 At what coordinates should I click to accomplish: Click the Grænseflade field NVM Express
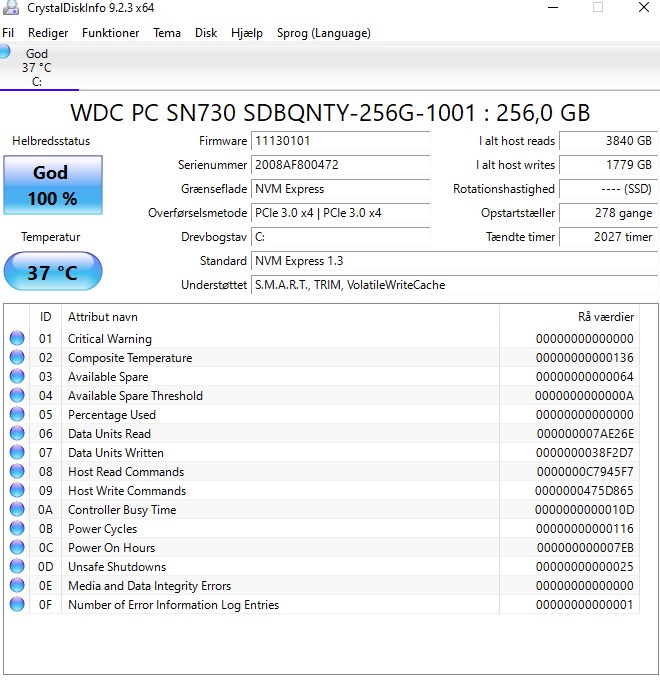click(341, 188)
